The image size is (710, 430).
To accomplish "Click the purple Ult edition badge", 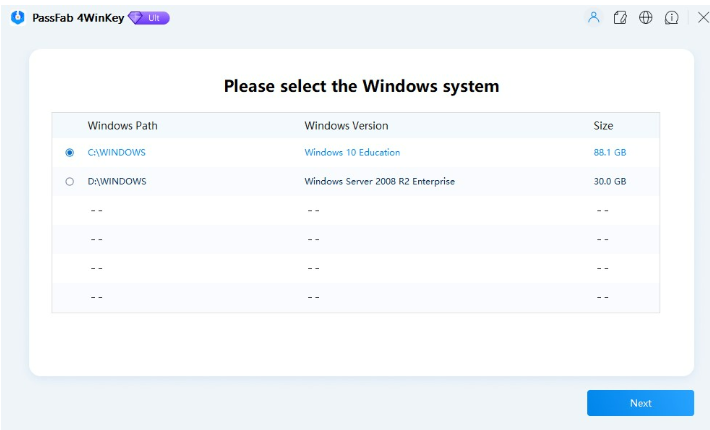I will [x=149, y=18].
